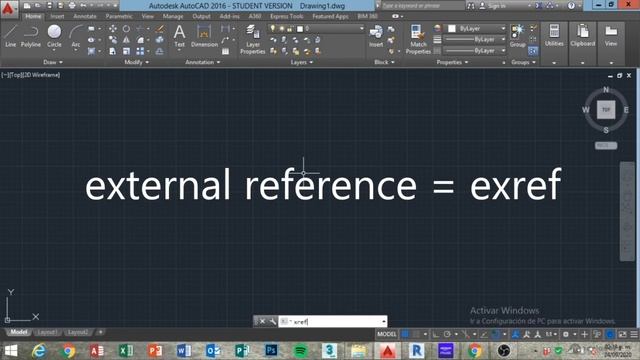
Task: Select the Line tool
Action: point(11,36)
